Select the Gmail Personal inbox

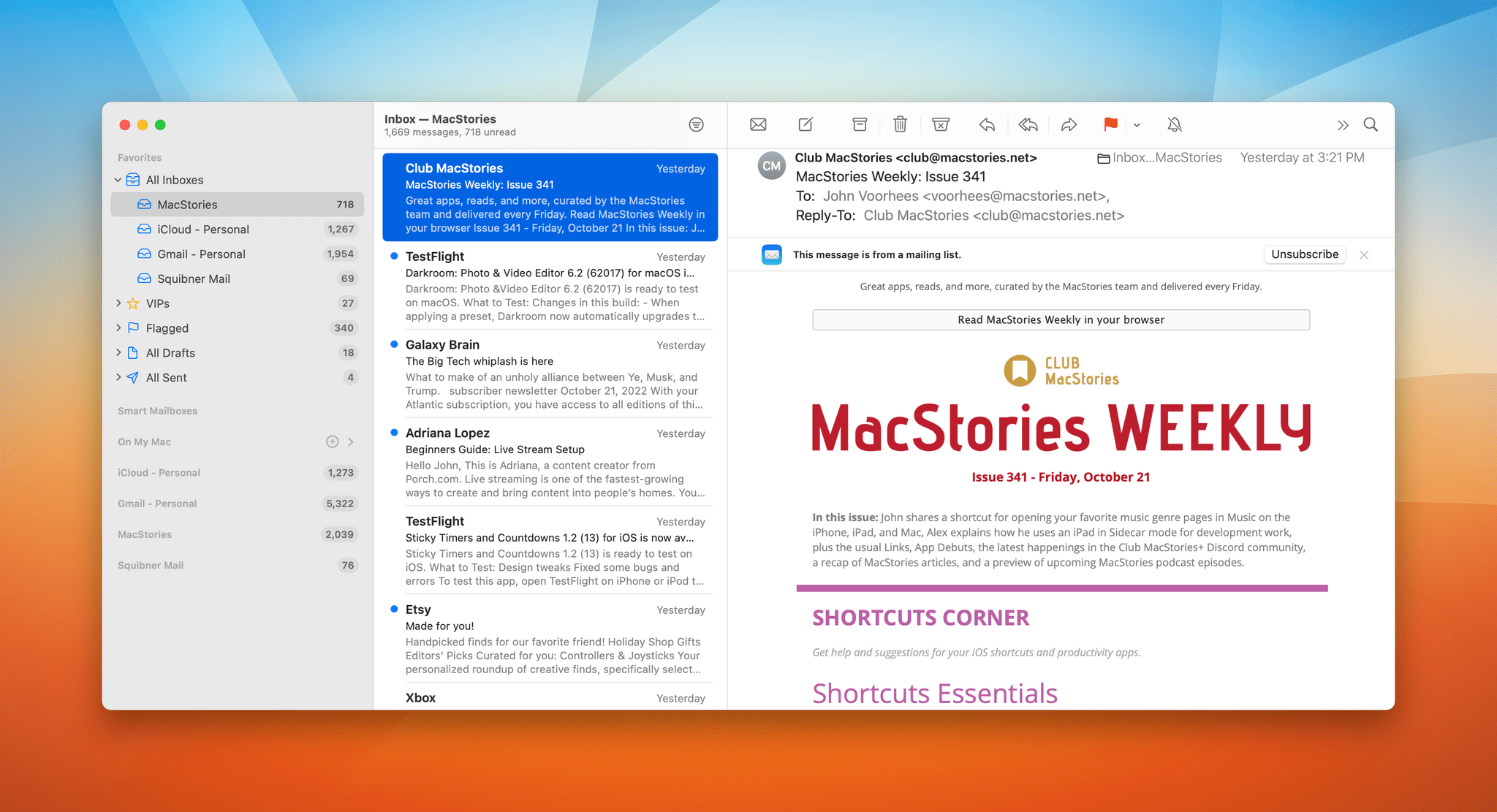[200, 253]
